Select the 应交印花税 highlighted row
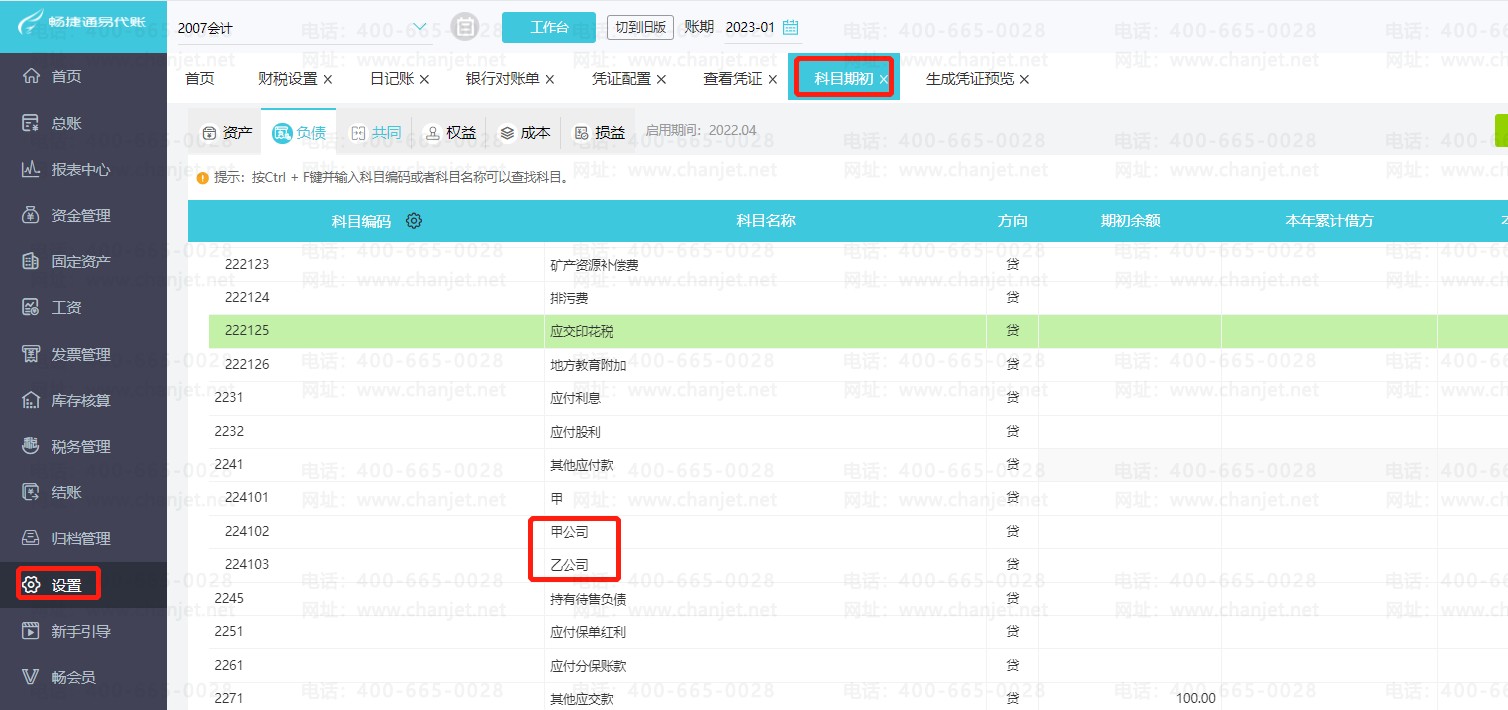This screenshot has height=710, width=1508. tap(858, 330)
